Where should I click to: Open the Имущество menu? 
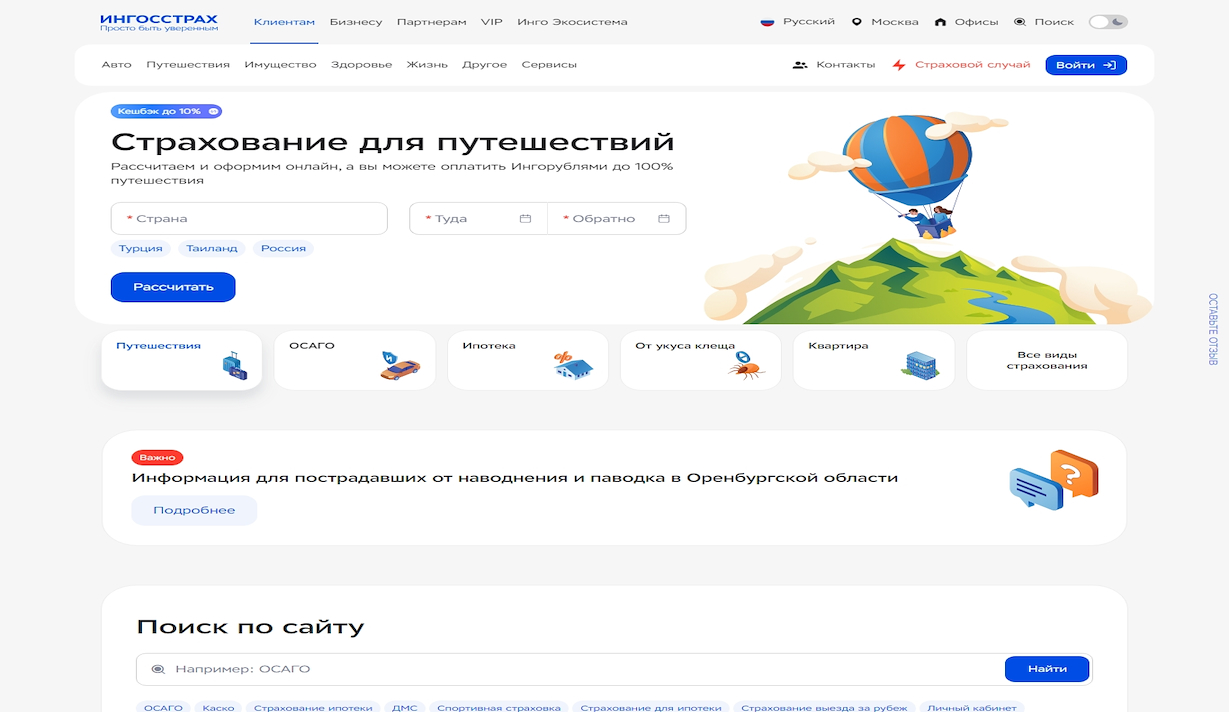[x=280, y=65]
